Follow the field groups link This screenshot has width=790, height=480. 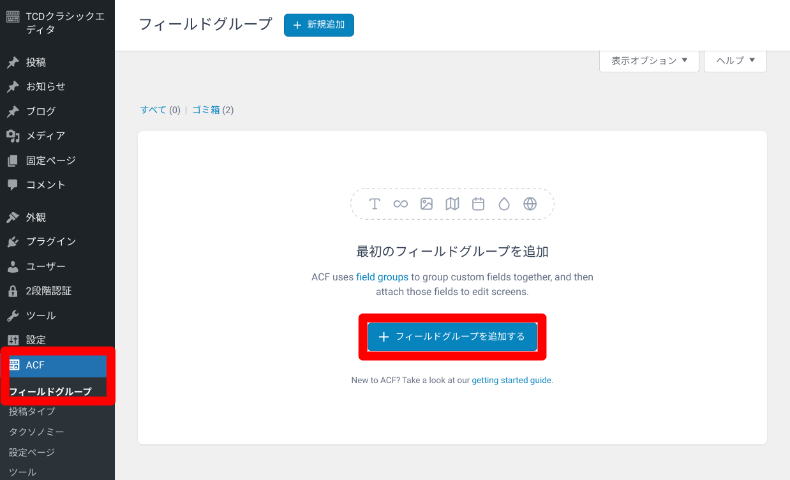(382, 277)
